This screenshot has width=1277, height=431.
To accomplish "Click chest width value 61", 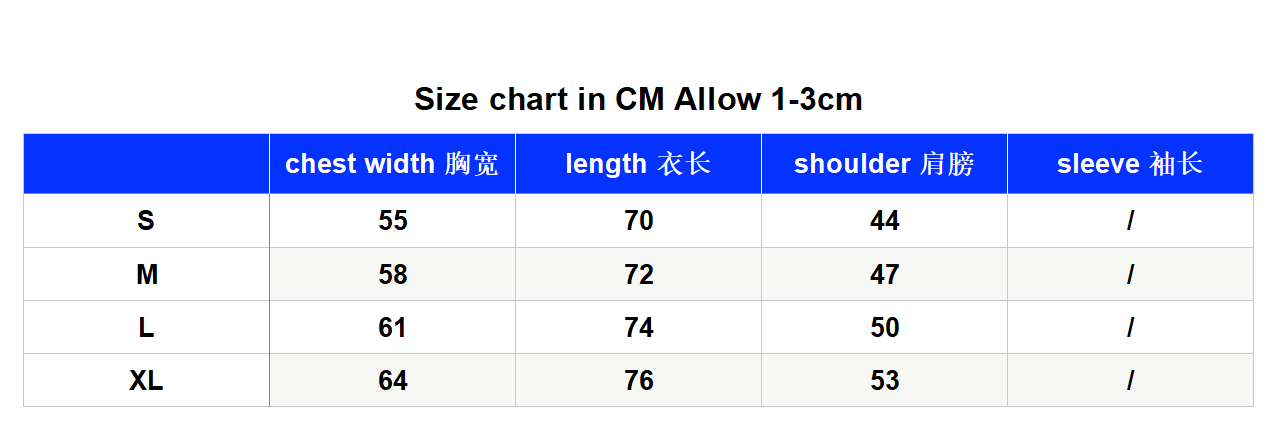I will (393, 327).
